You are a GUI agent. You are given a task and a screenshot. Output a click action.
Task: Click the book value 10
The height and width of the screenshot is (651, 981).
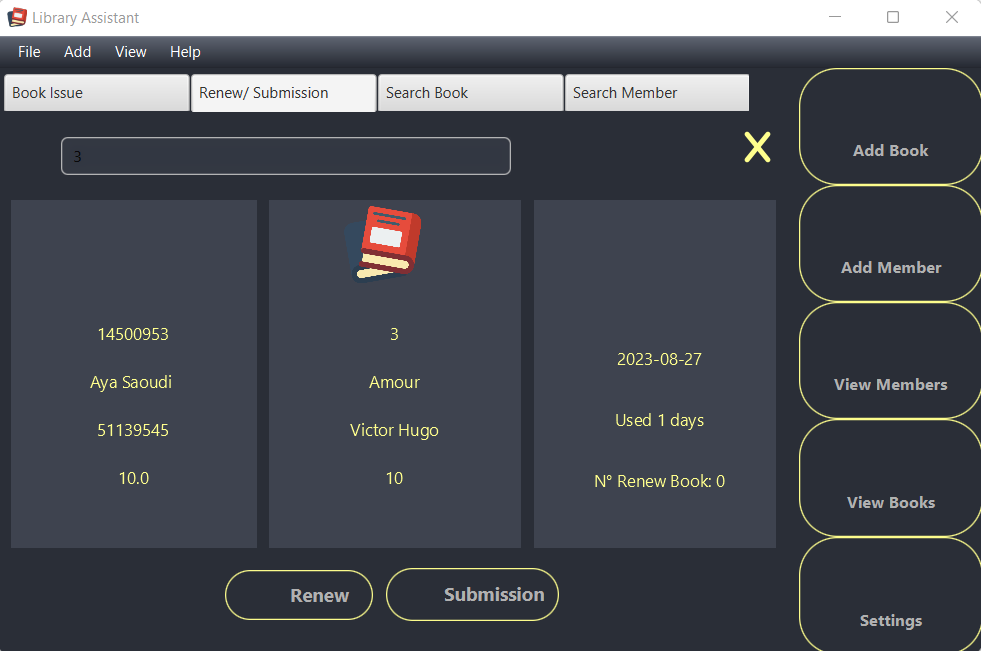(x=394, y=478)
